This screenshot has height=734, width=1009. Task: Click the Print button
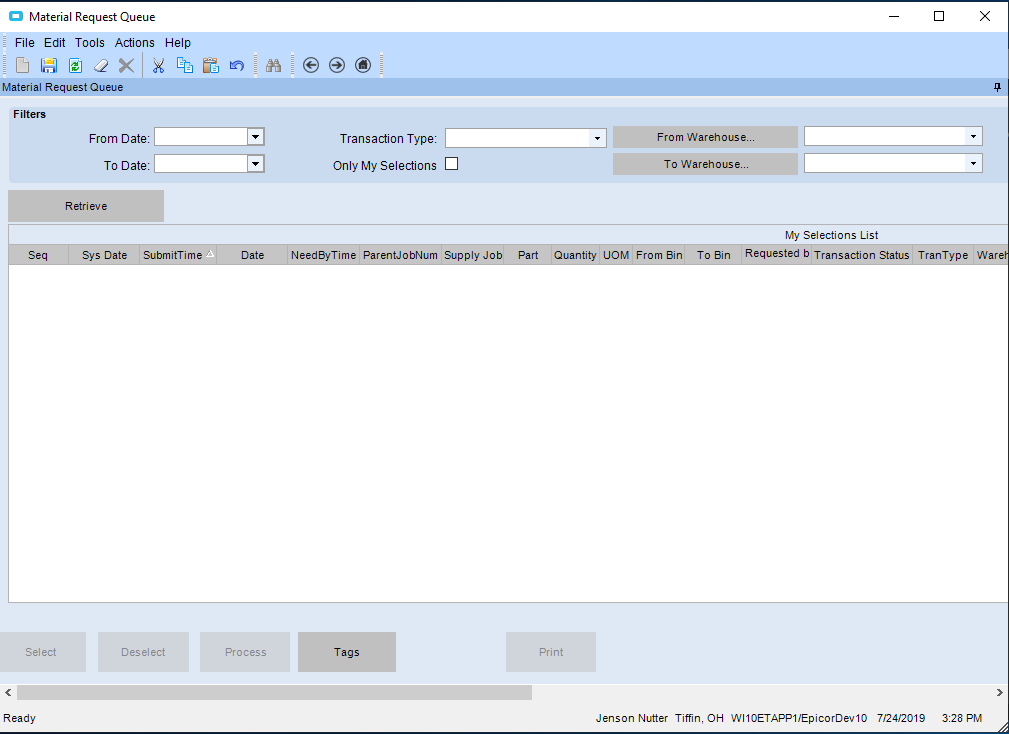tap(551, 652)
